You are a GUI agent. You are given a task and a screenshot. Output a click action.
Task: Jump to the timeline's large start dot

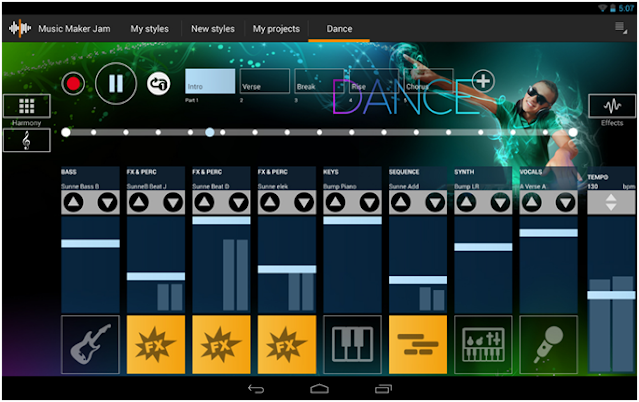click(66, 132)
